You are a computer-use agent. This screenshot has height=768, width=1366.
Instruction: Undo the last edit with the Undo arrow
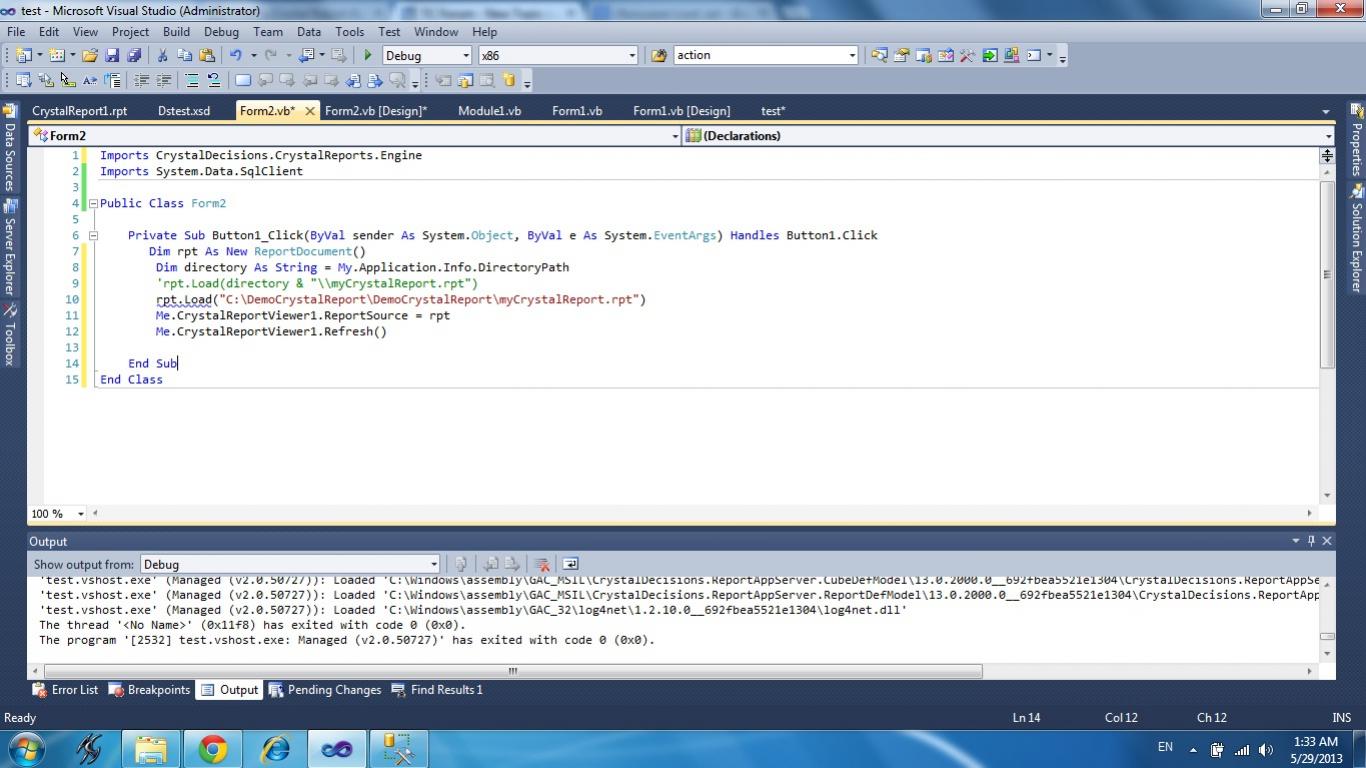236,55
